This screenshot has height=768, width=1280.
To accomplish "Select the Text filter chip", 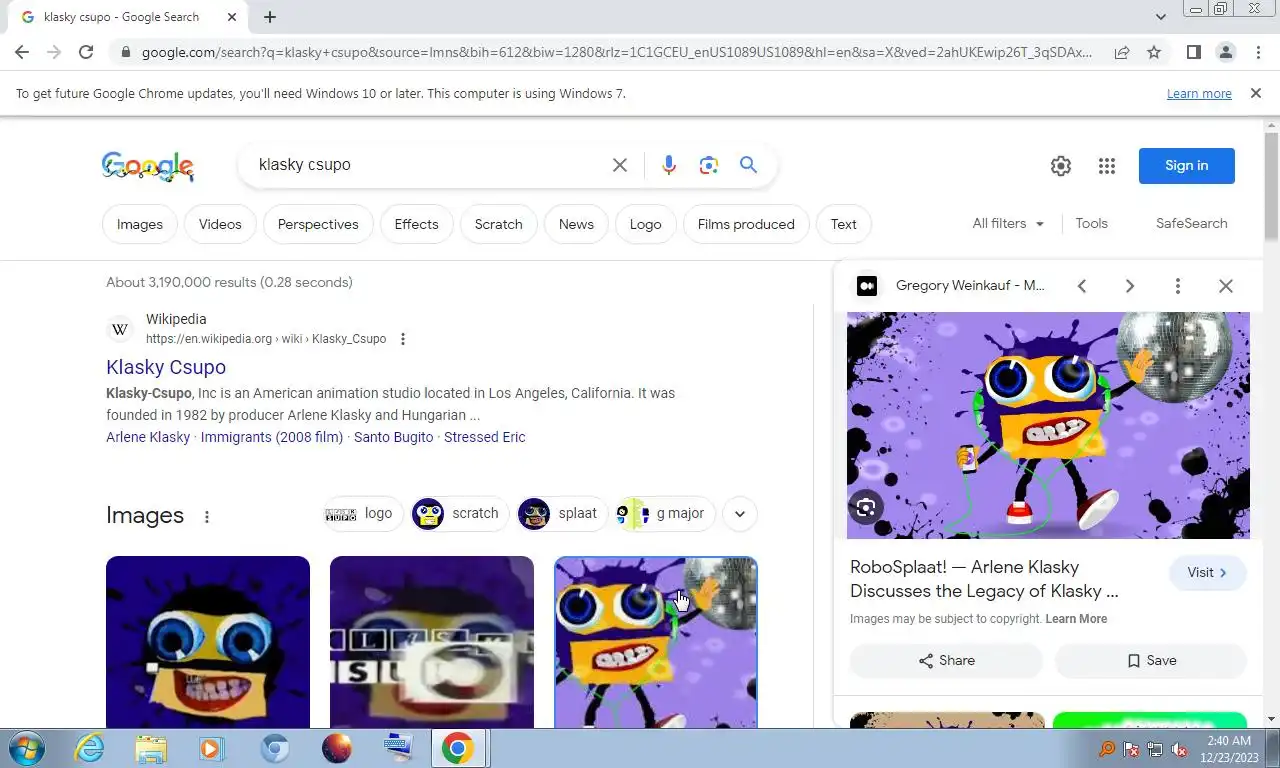I will pyautogui.click(x=843, y=224).
